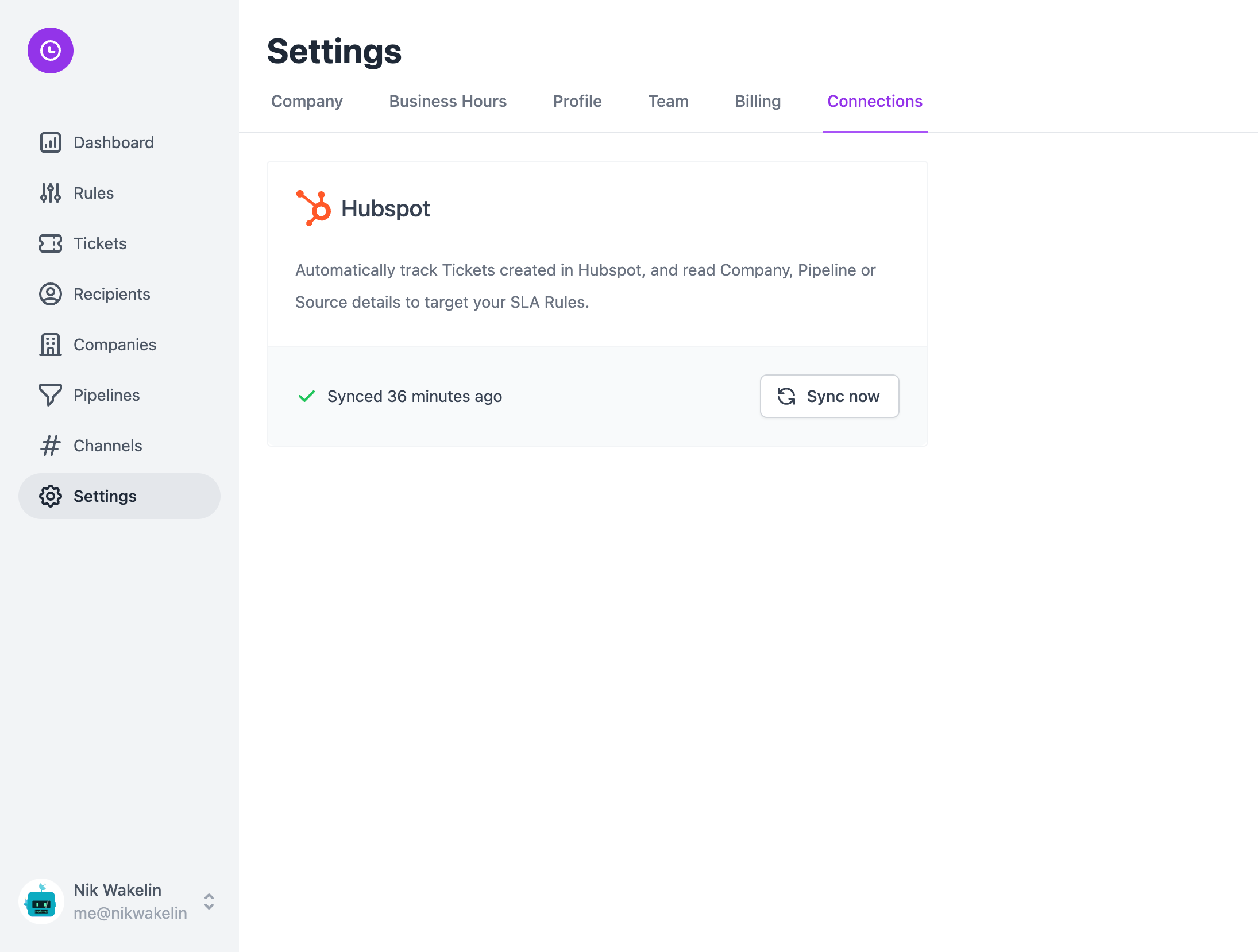Switch to the Business Hours tab

[448, 102]
